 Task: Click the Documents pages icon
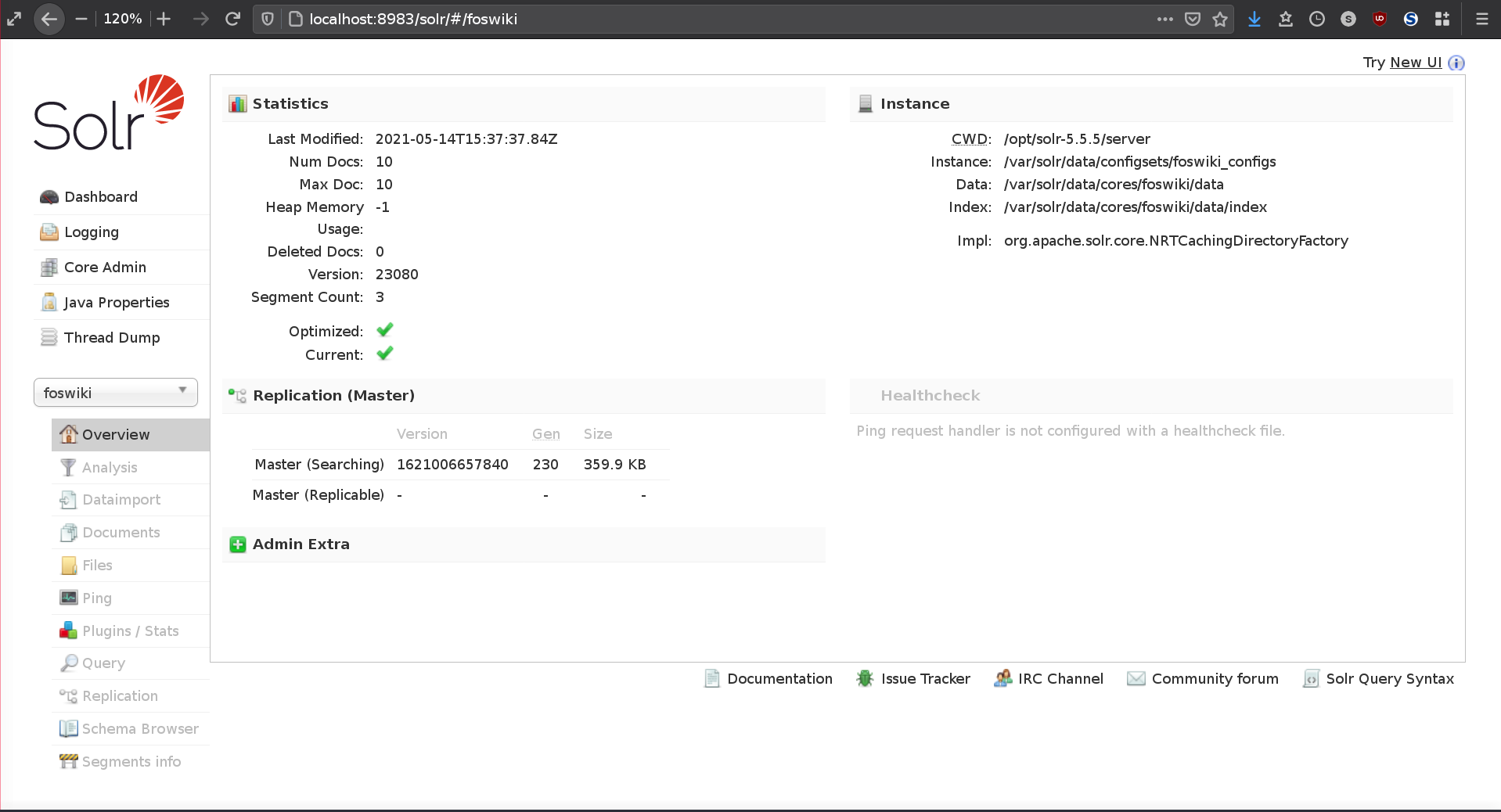pos(69,533)
